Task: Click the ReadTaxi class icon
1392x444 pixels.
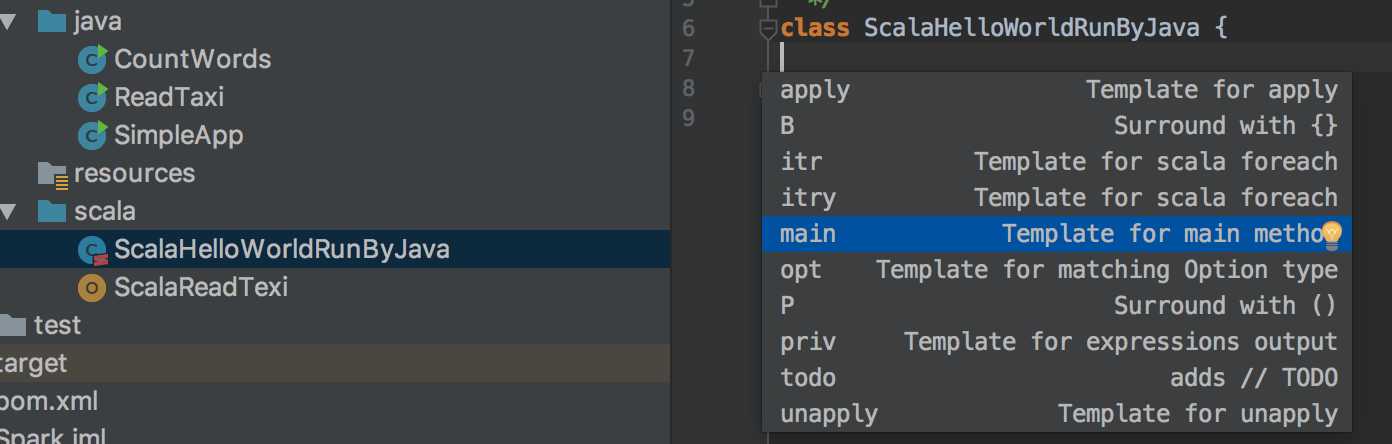Action: click(x=92, y=97)
